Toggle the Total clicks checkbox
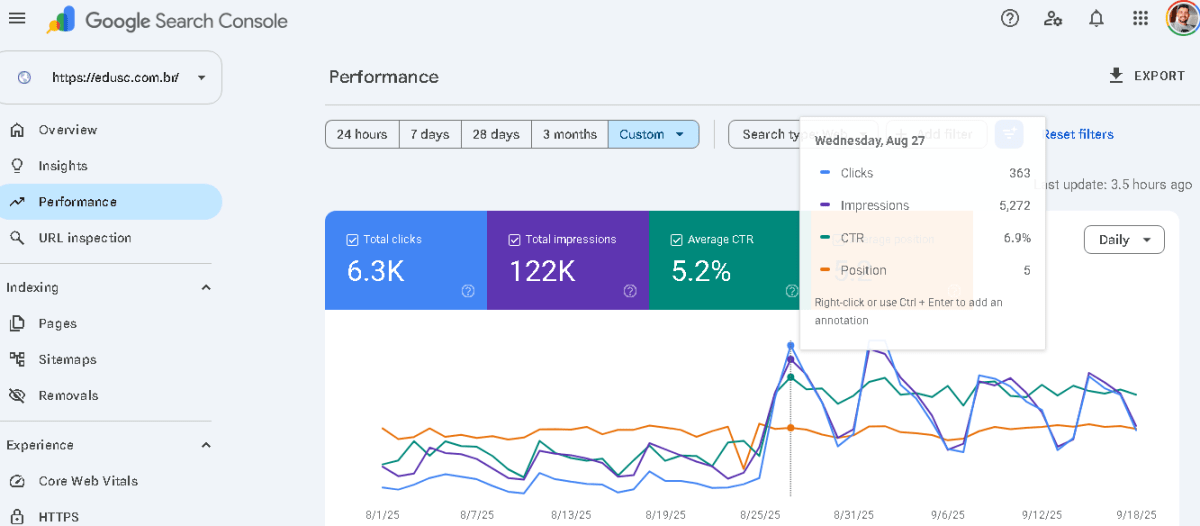The height and width of the screenshot is (526, 1200). click(352, 240)
